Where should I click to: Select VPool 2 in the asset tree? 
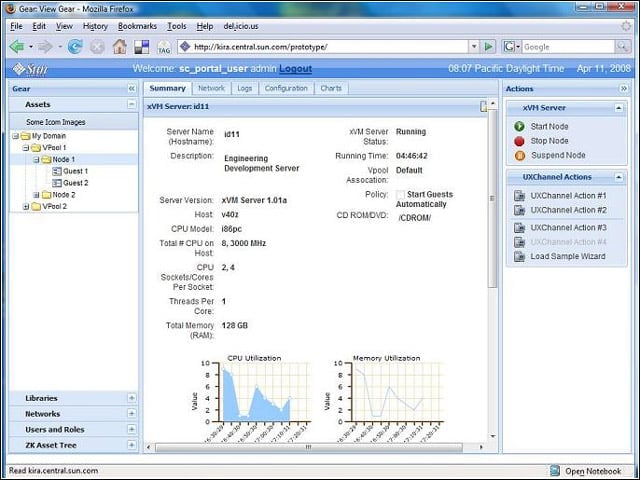pyautogui.click(x=54, y=207)
